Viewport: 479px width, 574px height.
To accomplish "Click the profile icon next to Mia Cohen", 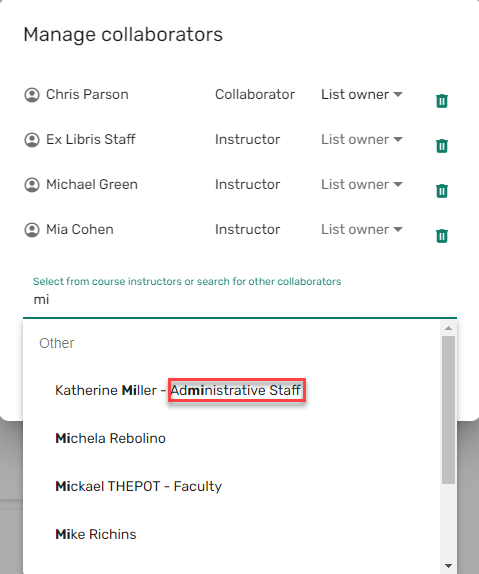I will [x=32, y=230].
